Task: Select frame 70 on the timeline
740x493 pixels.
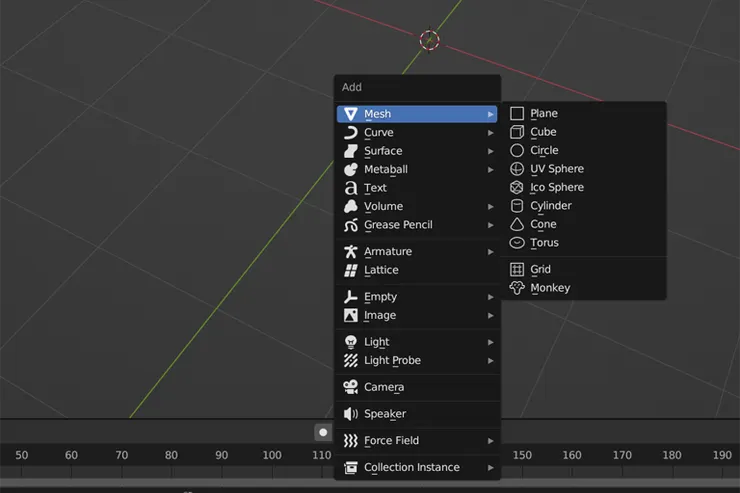Action: tap(122, 455)
